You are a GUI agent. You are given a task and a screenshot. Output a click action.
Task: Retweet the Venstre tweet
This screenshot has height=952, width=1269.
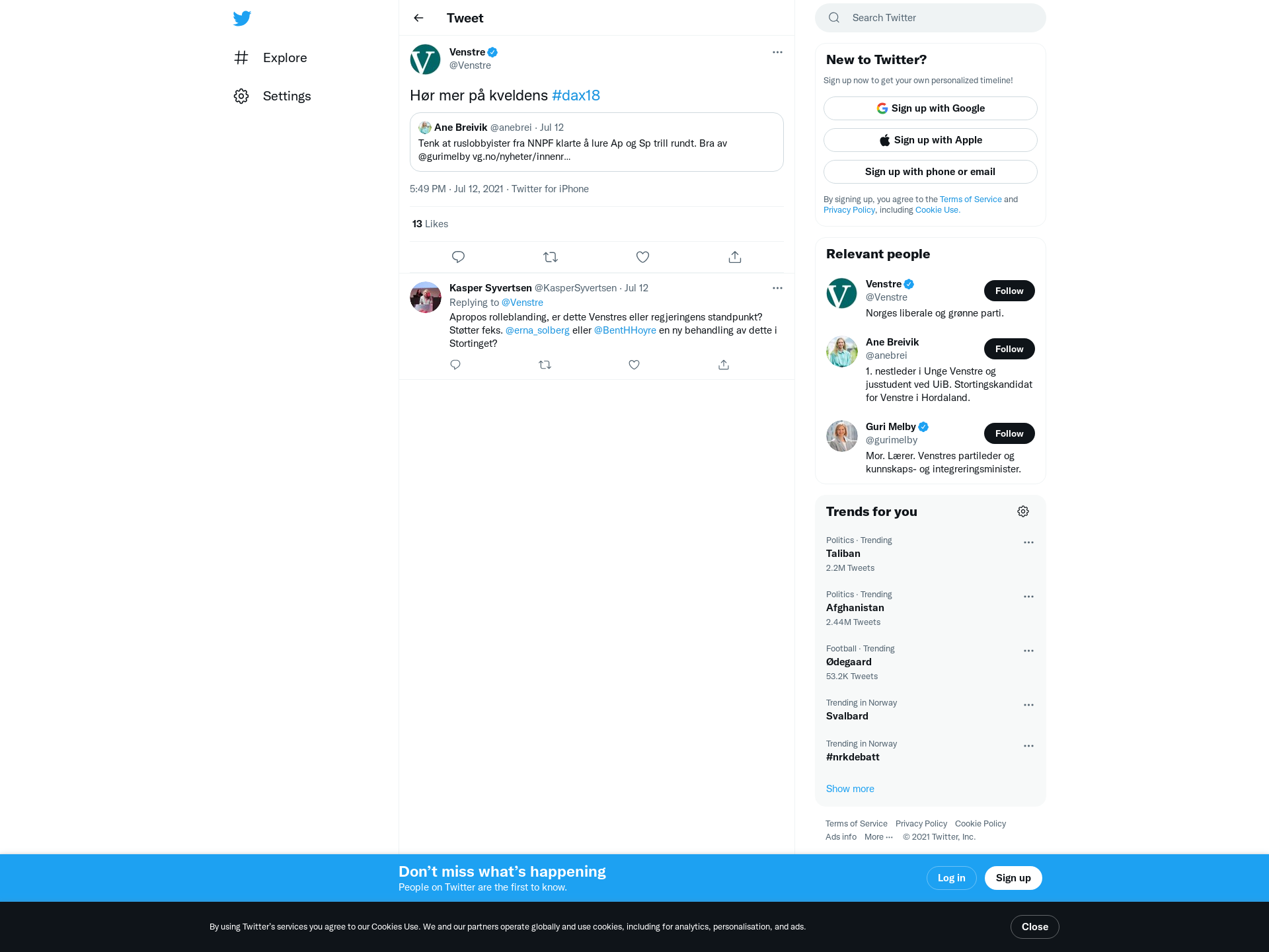[x=551, y=257]
